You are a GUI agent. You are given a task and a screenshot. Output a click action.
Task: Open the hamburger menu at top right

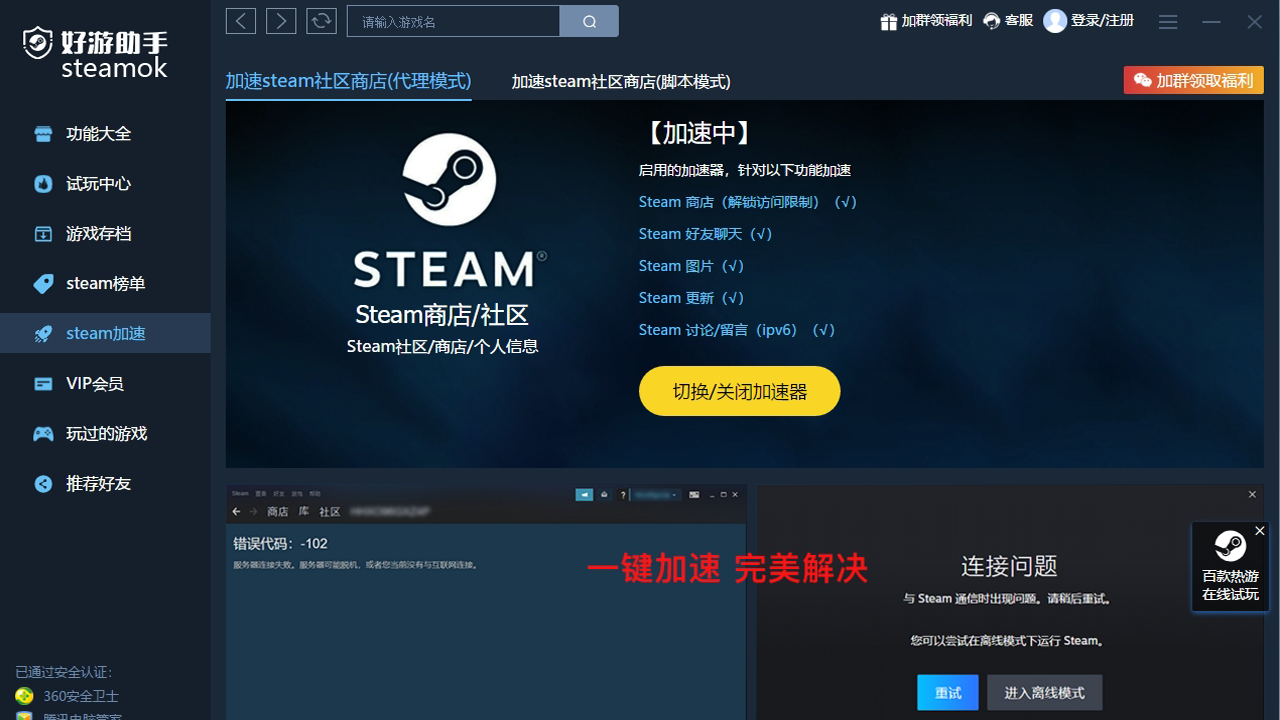[x=1168, y=21]
